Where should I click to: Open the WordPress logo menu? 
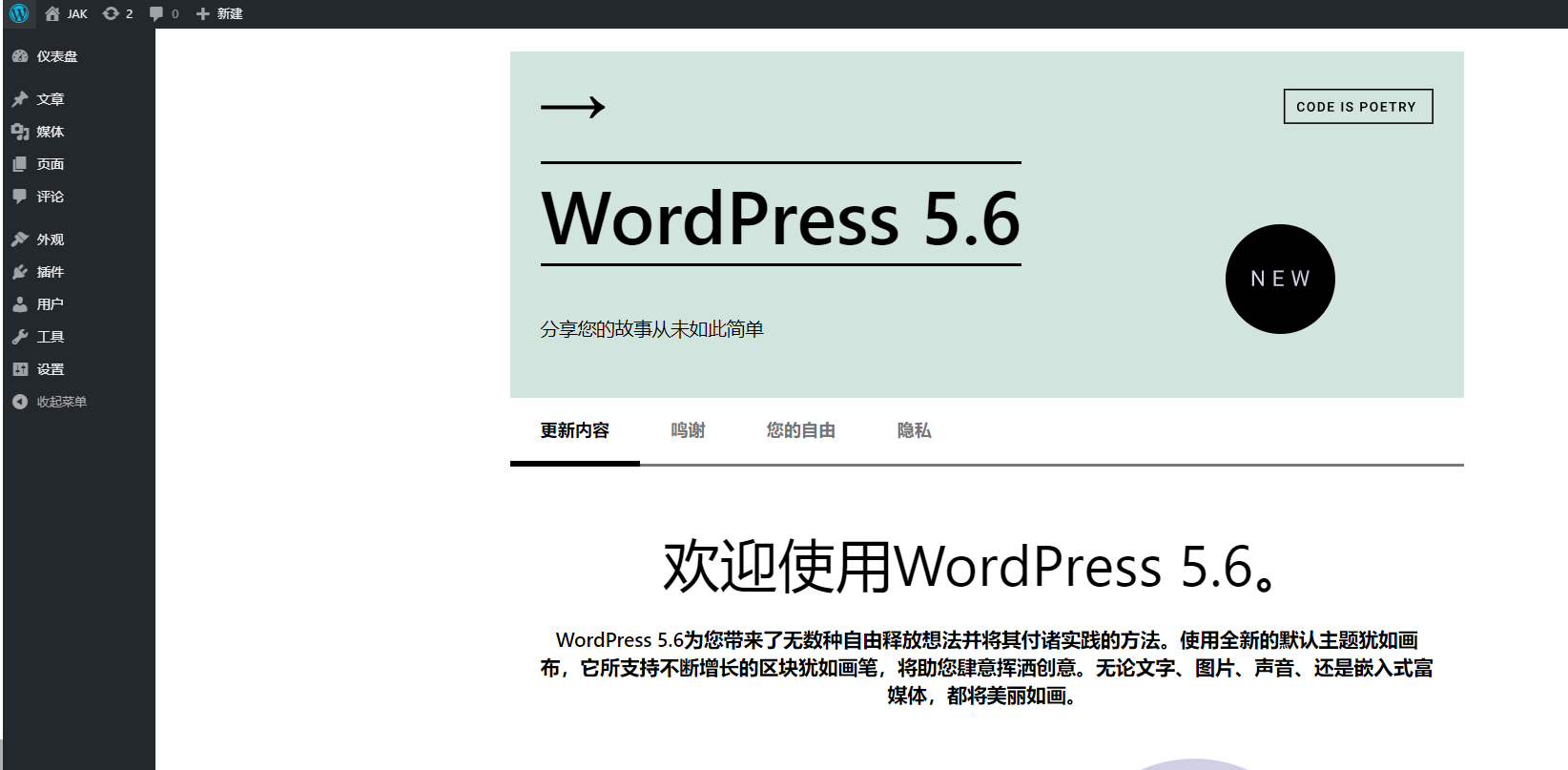19,13
